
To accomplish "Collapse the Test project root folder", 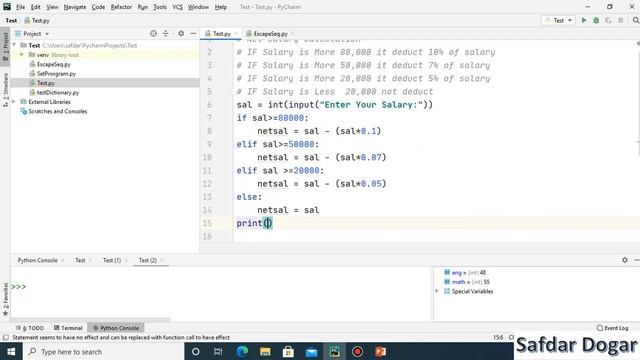I will 14,45.
